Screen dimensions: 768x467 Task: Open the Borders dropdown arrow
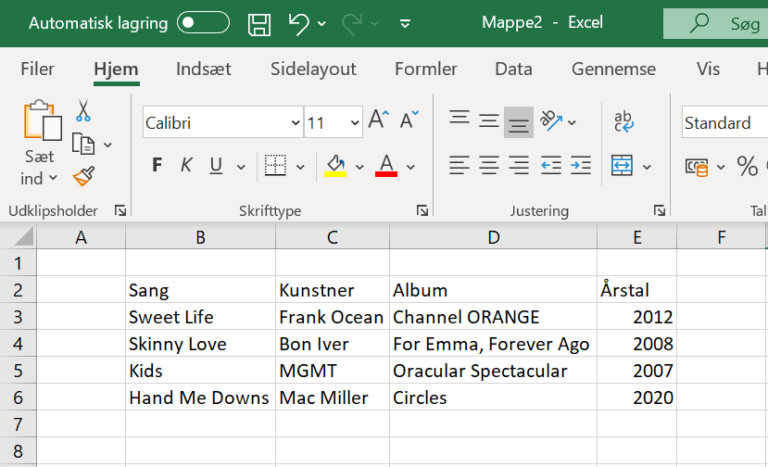pyautogui.click(x=300, y=167)
